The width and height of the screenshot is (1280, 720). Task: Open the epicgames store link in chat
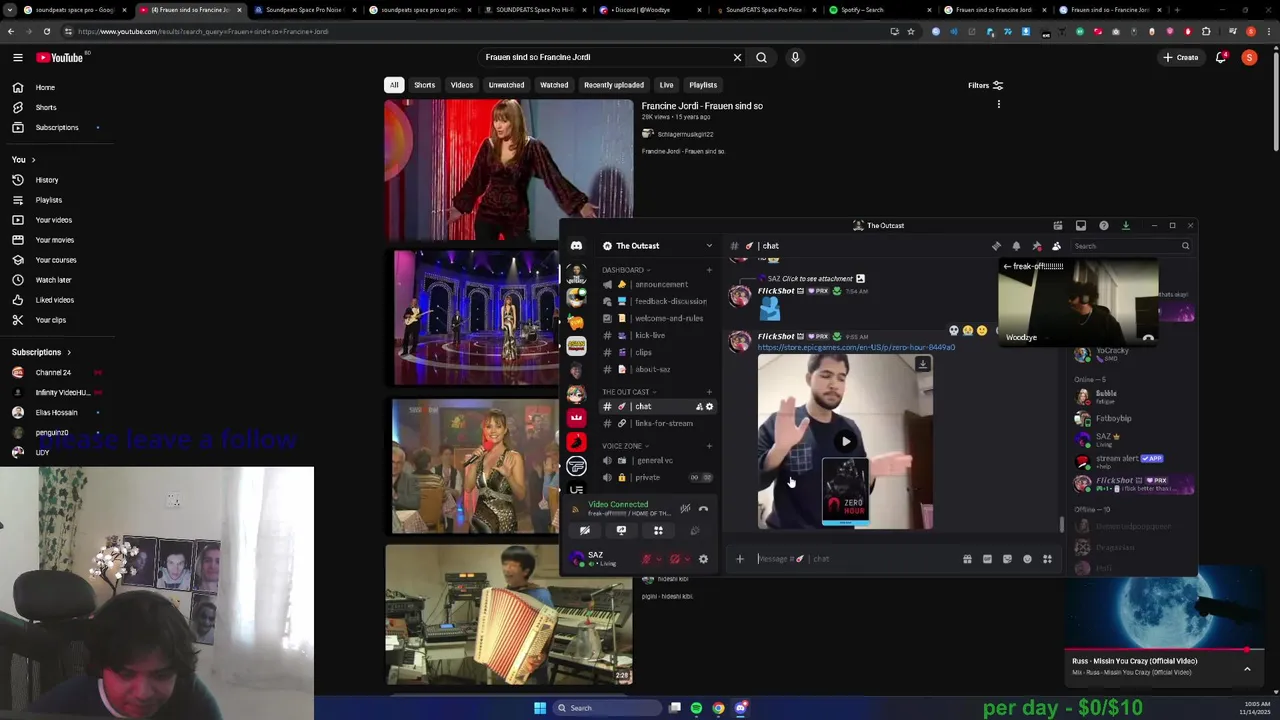pos(856,347)
